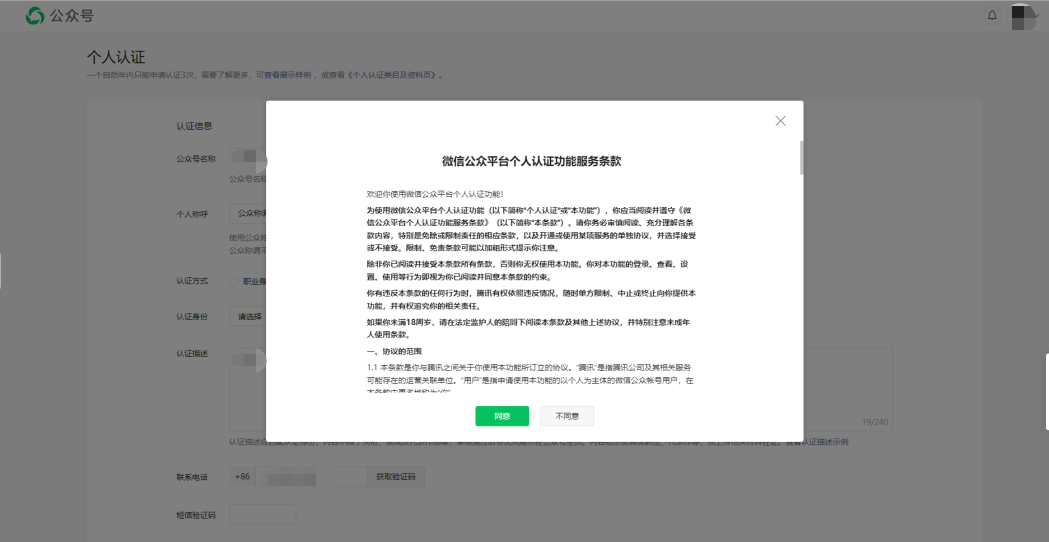Click the 19/240 character counter
This screenshot has width=1049, height=542.
[x=875, y=422]
